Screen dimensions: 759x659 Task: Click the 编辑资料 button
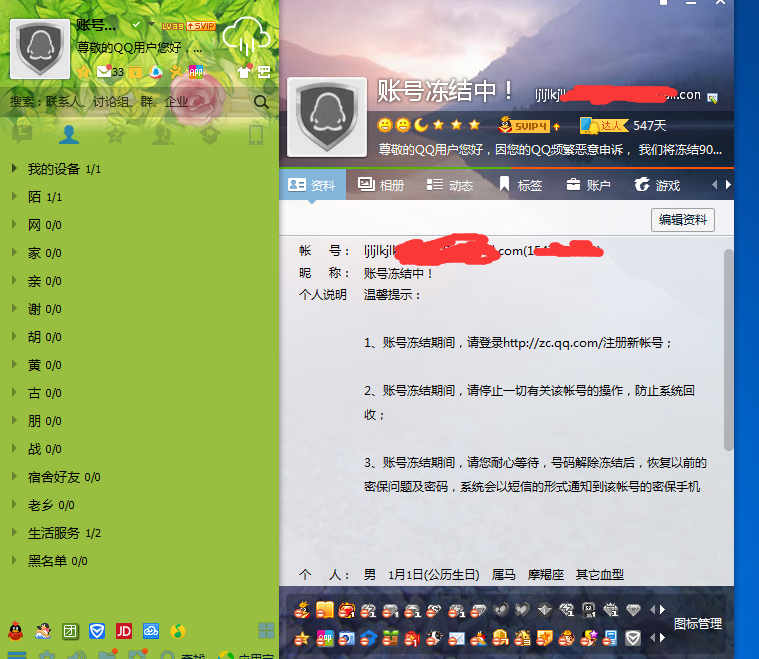coord(683,220)
